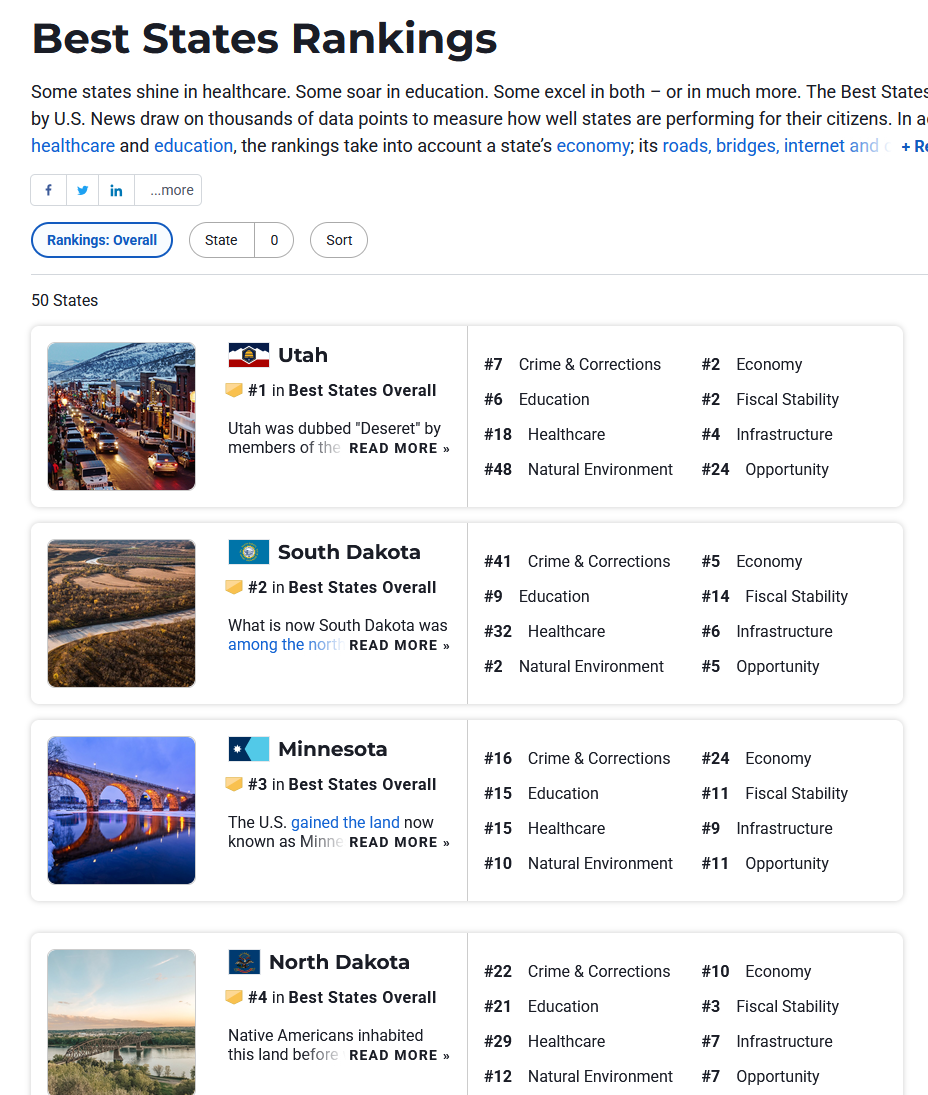
Task: Click READ MORE under Minnesota description
Action: tap(399, 842)
